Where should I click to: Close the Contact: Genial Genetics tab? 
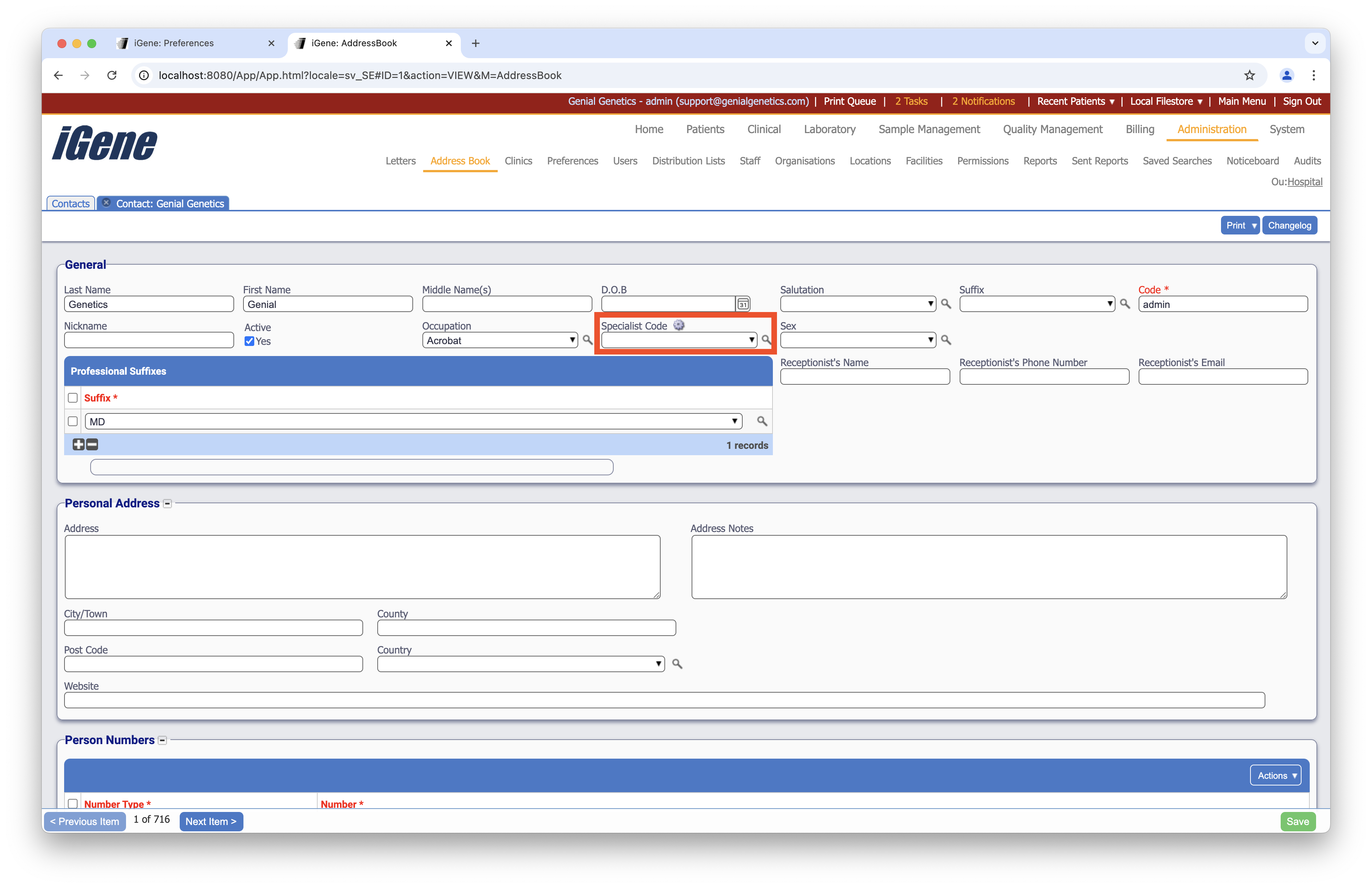coord(106,203)
